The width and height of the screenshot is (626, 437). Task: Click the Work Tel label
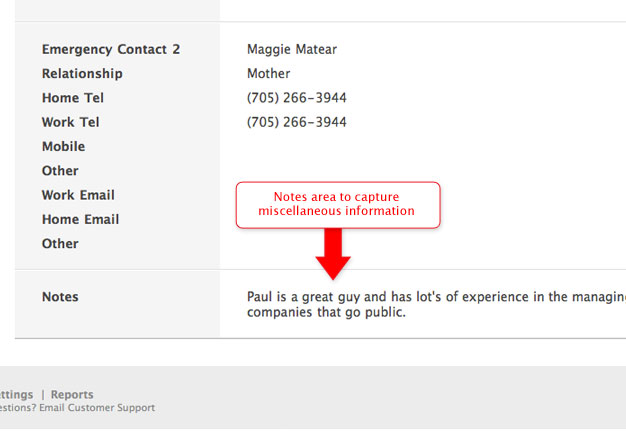pos(70,122)
